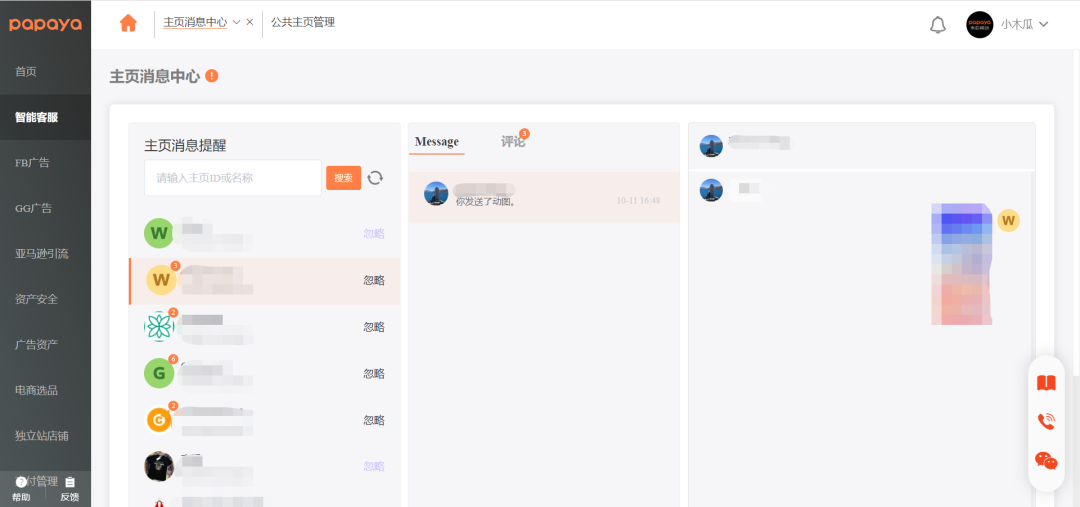Switch to the 评论 tab

513,142
